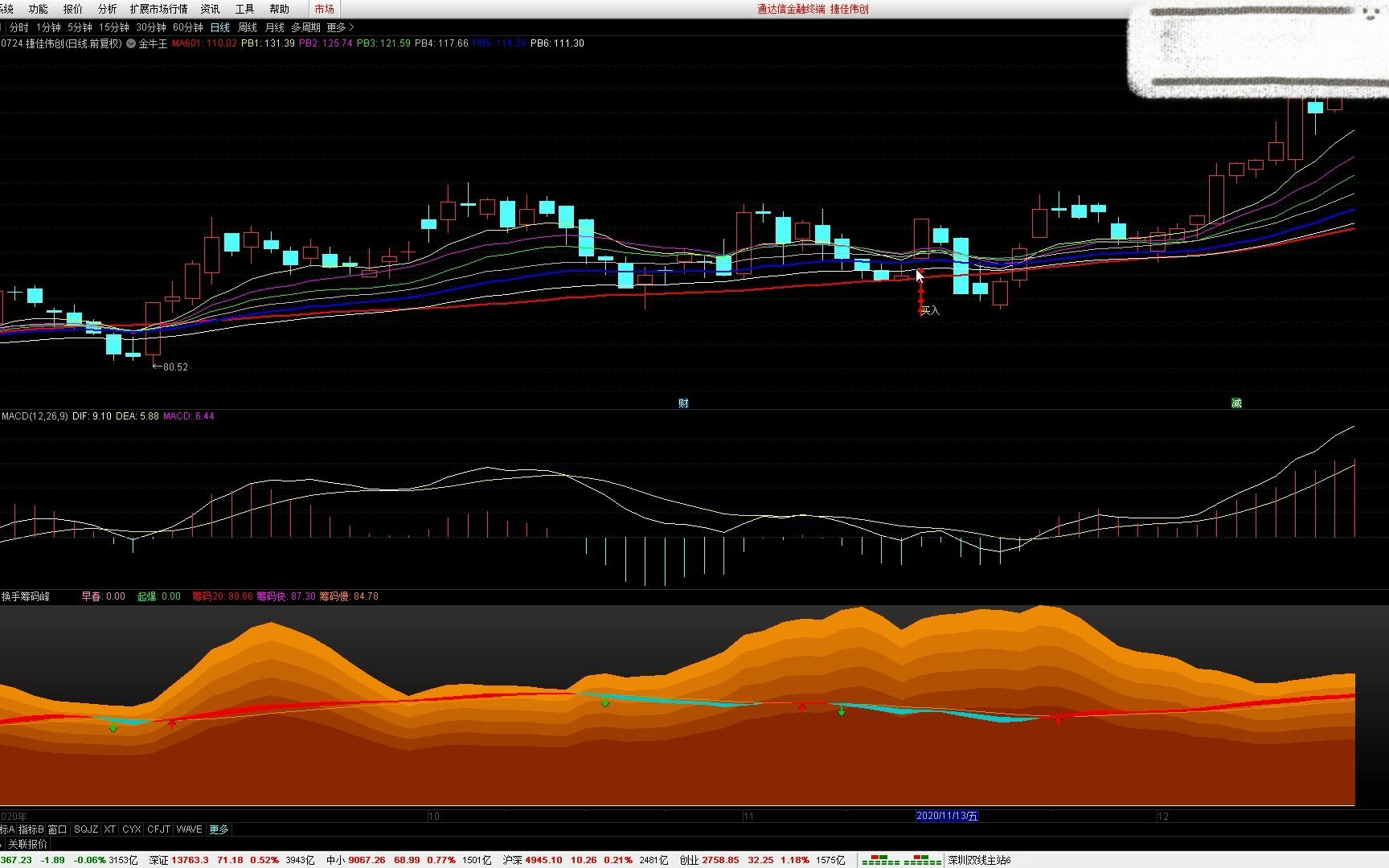The height and width of the screenshot is (868, 1389).
Task: Click the PB2: 125.74 readout
Action: point(326,43)
